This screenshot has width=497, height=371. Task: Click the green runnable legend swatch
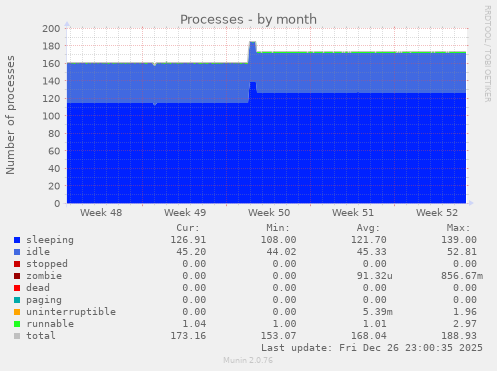click(17, 324)
